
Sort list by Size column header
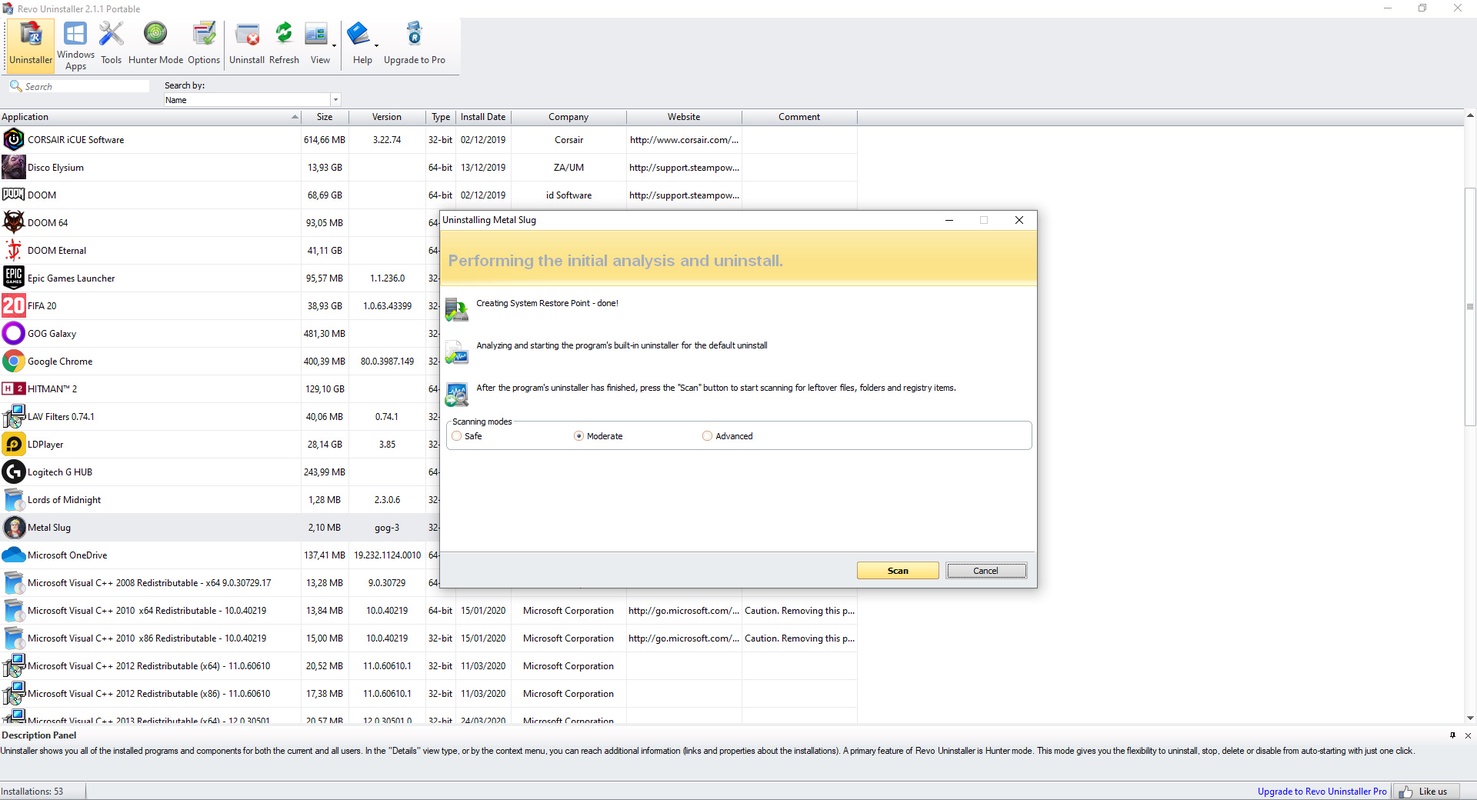pos(324,117)
